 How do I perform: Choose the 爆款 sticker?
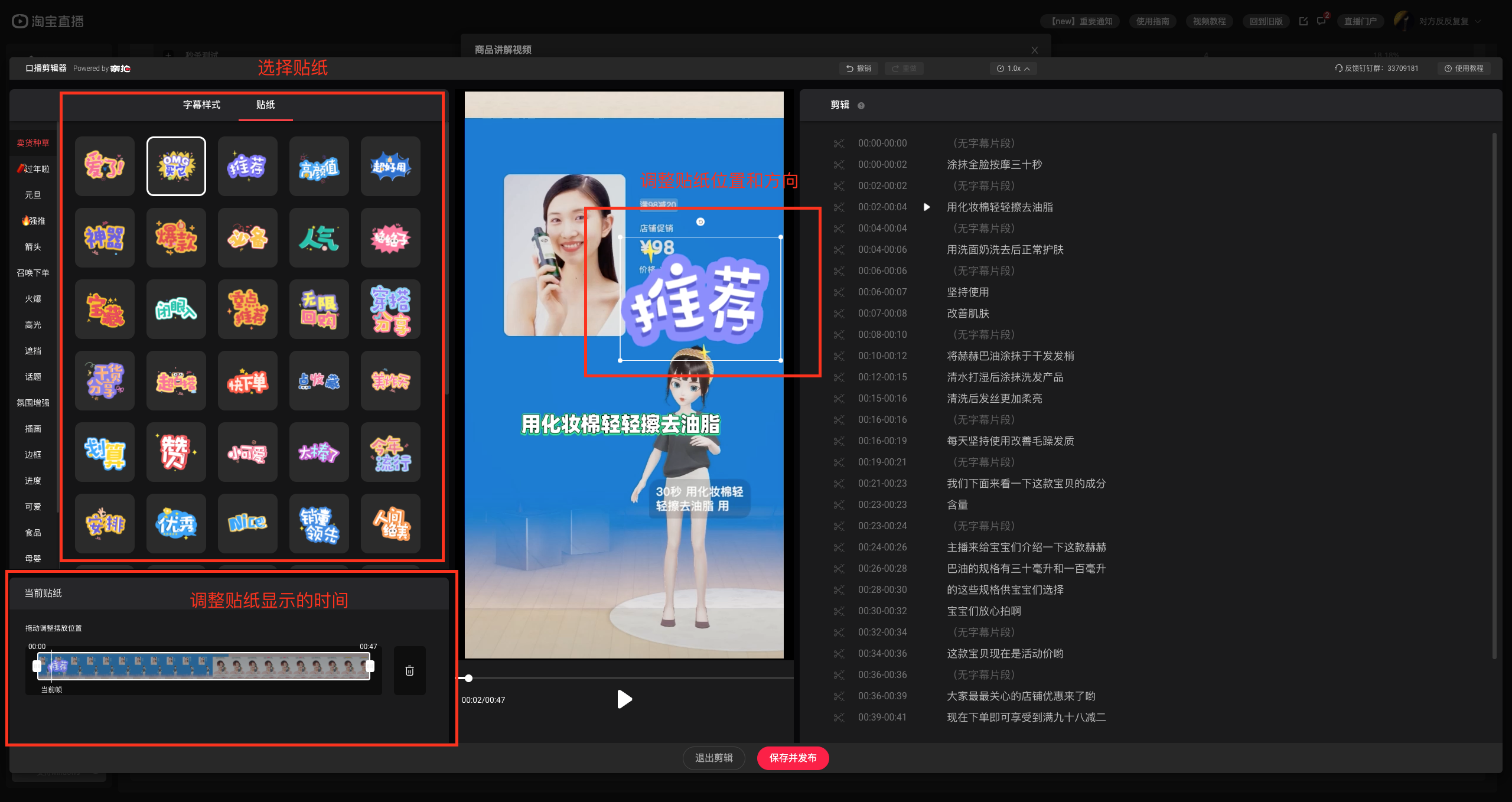[176, 237]
